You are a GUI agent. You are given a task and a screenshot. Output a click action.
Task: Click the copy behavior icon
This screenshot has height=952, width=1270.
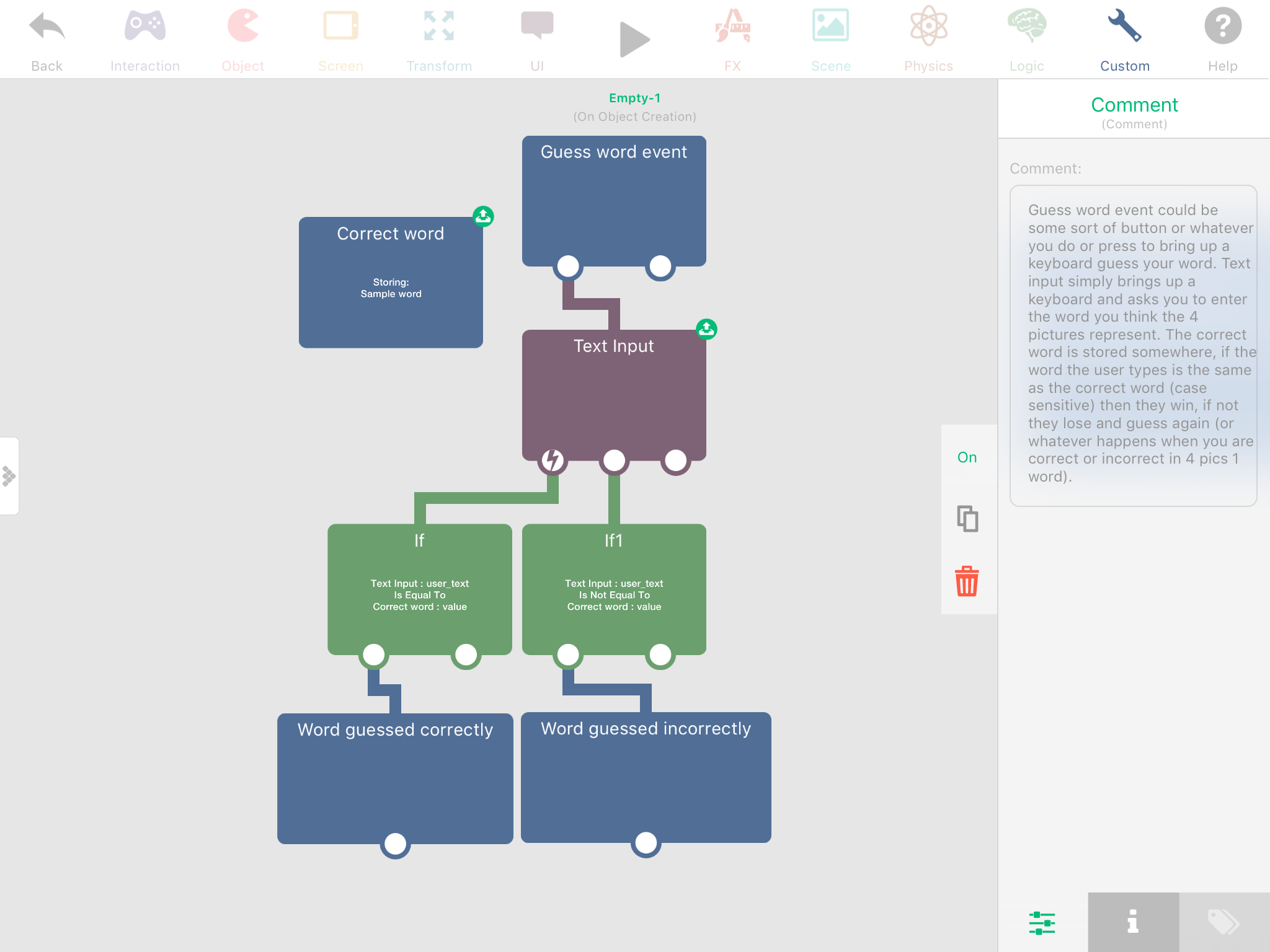pos(967,519)
